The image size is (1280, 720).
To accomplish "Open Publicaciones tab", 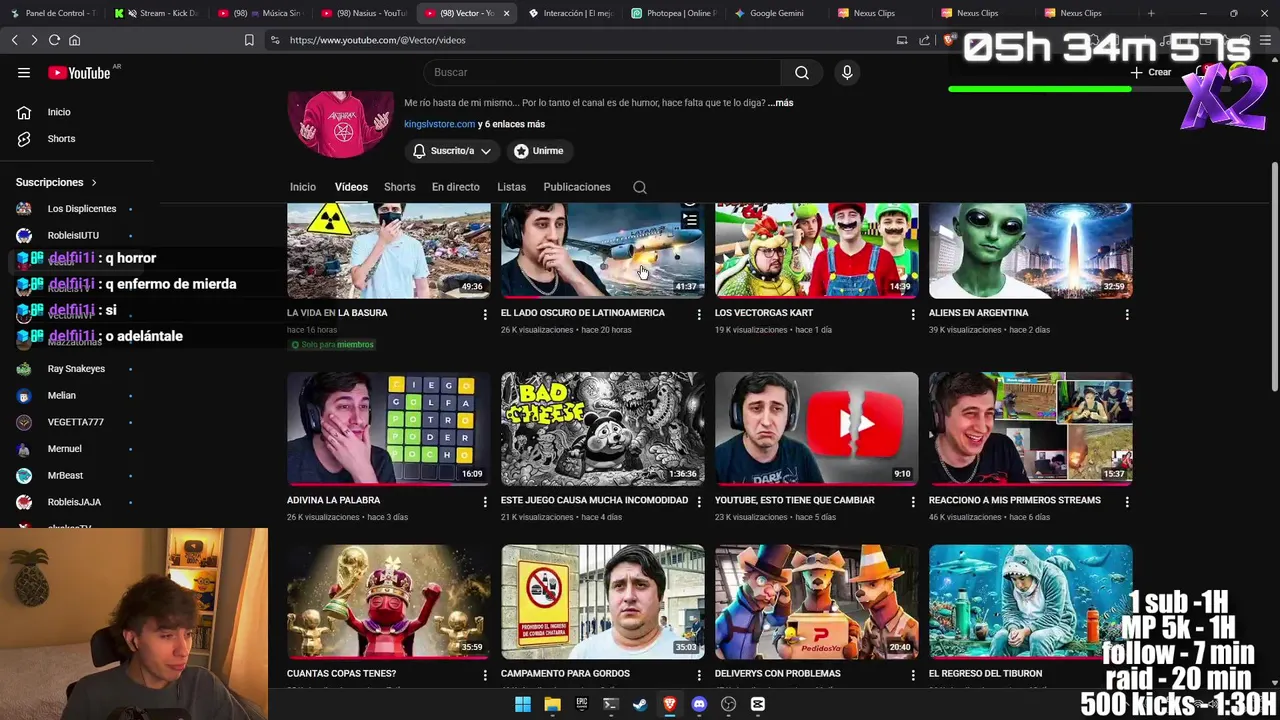I will pos(577,187).
